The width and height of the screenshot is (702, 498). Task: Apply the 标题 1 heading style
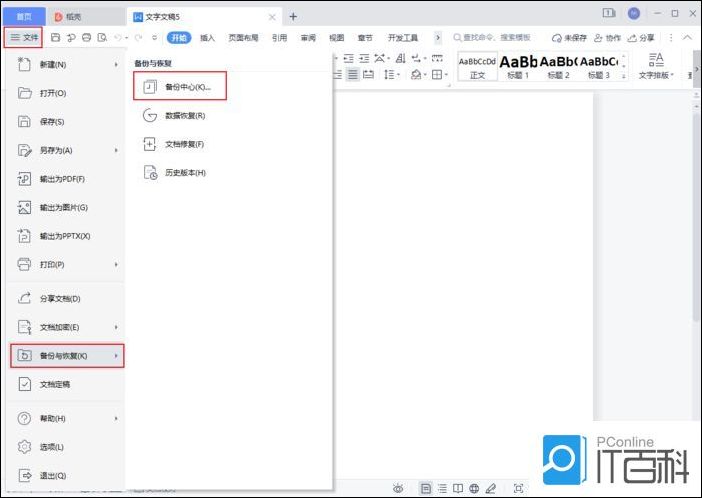tap(518, 66)
